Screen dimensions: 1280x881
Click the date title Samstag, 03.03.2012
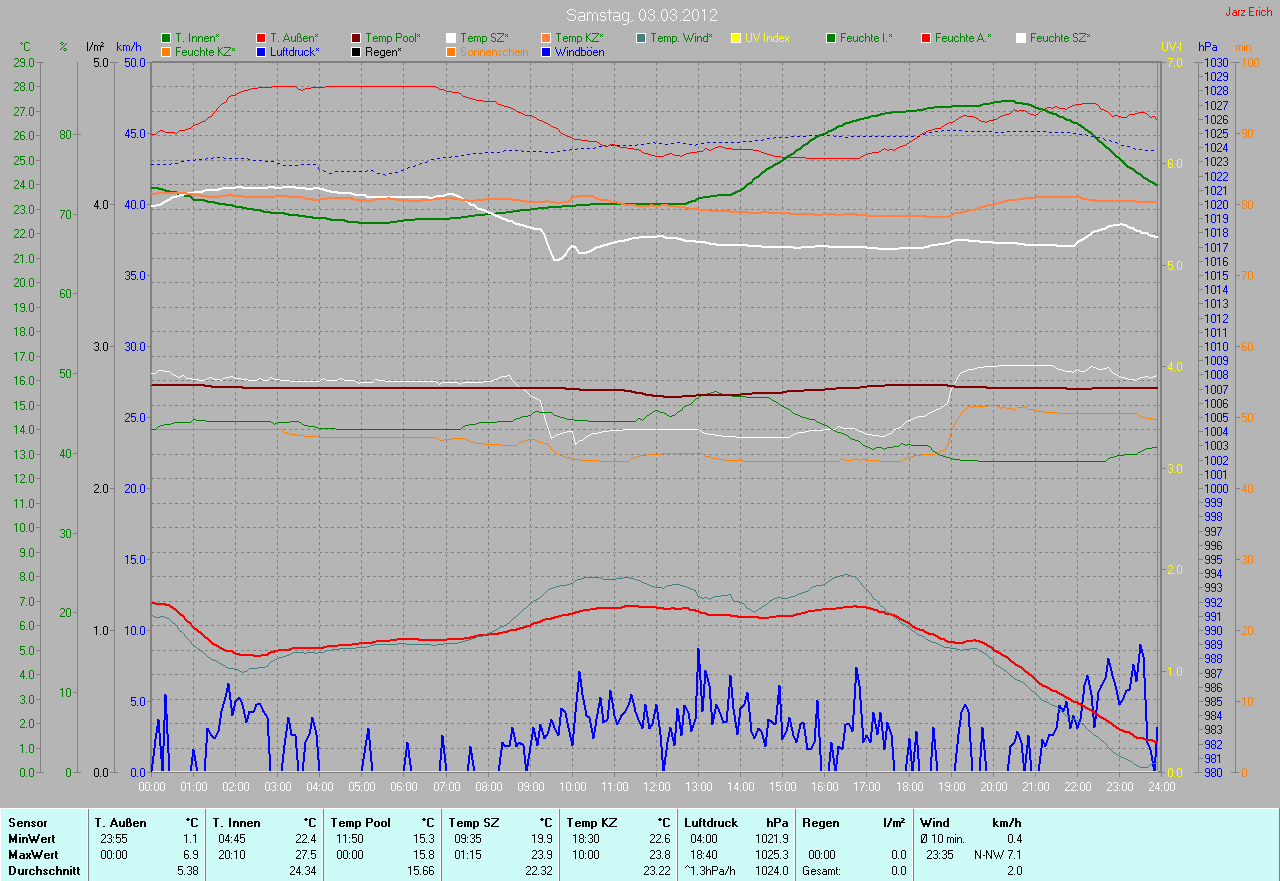(x=639, y=15)
